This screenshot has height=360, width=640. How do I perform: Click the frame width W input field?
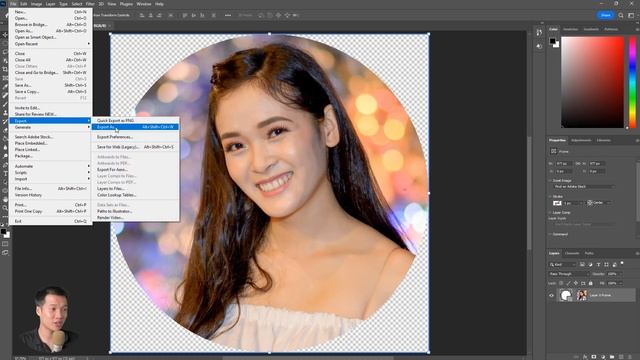point(564,163)
